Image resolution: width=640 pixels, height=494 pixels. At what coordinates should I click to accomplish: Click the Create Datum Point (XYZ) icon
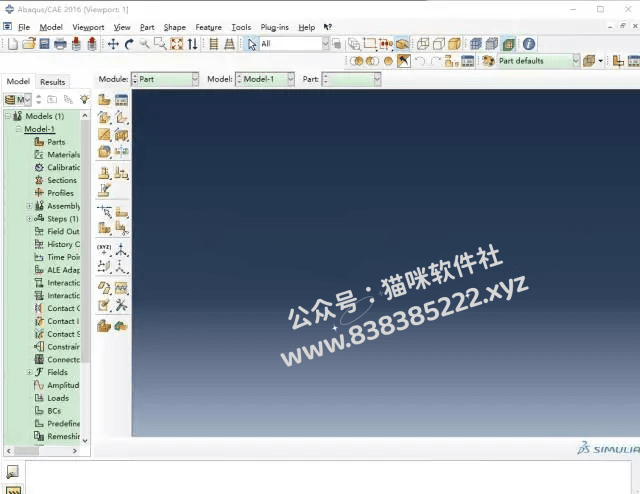coord(104,249)
